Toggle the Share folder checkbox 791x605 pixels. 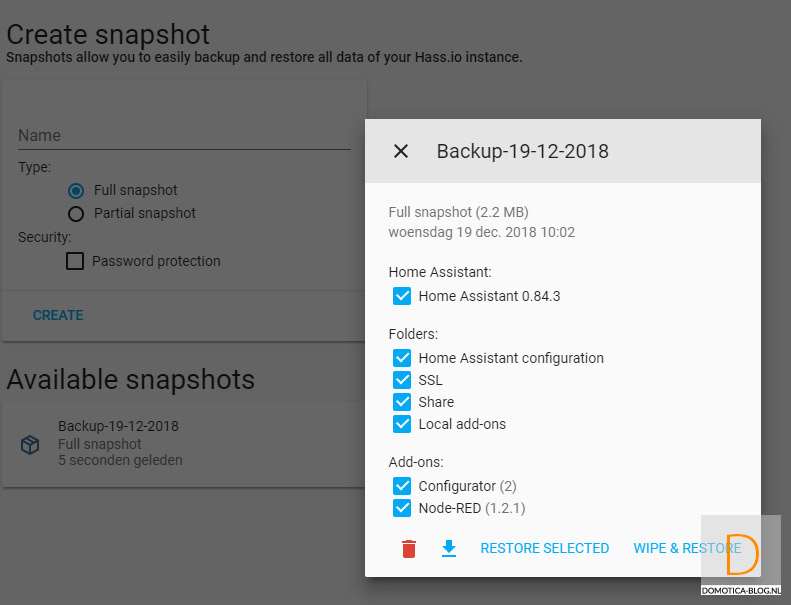pos(402,402)
